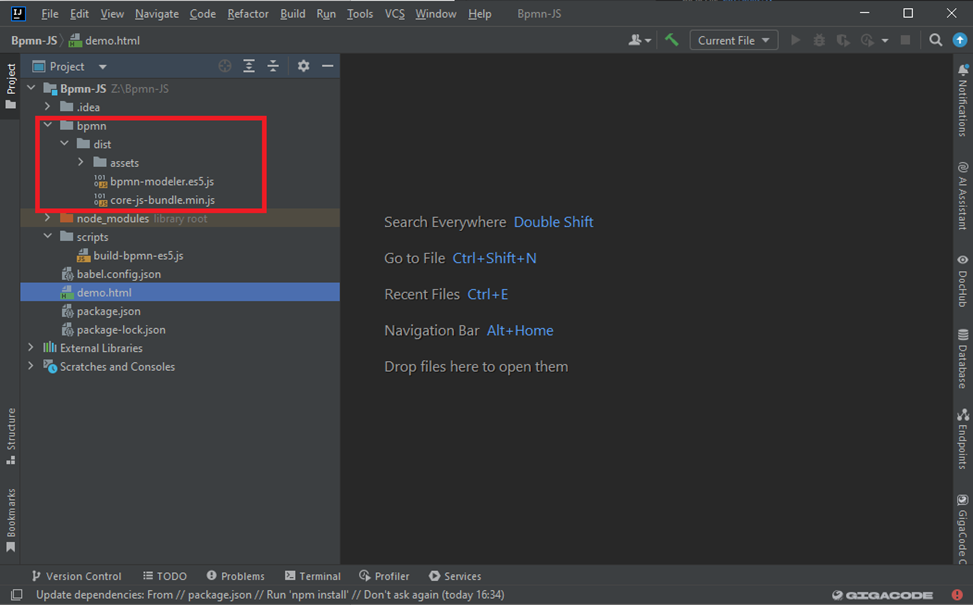
Task: Click the Run play icon
Action: (795, 40)
